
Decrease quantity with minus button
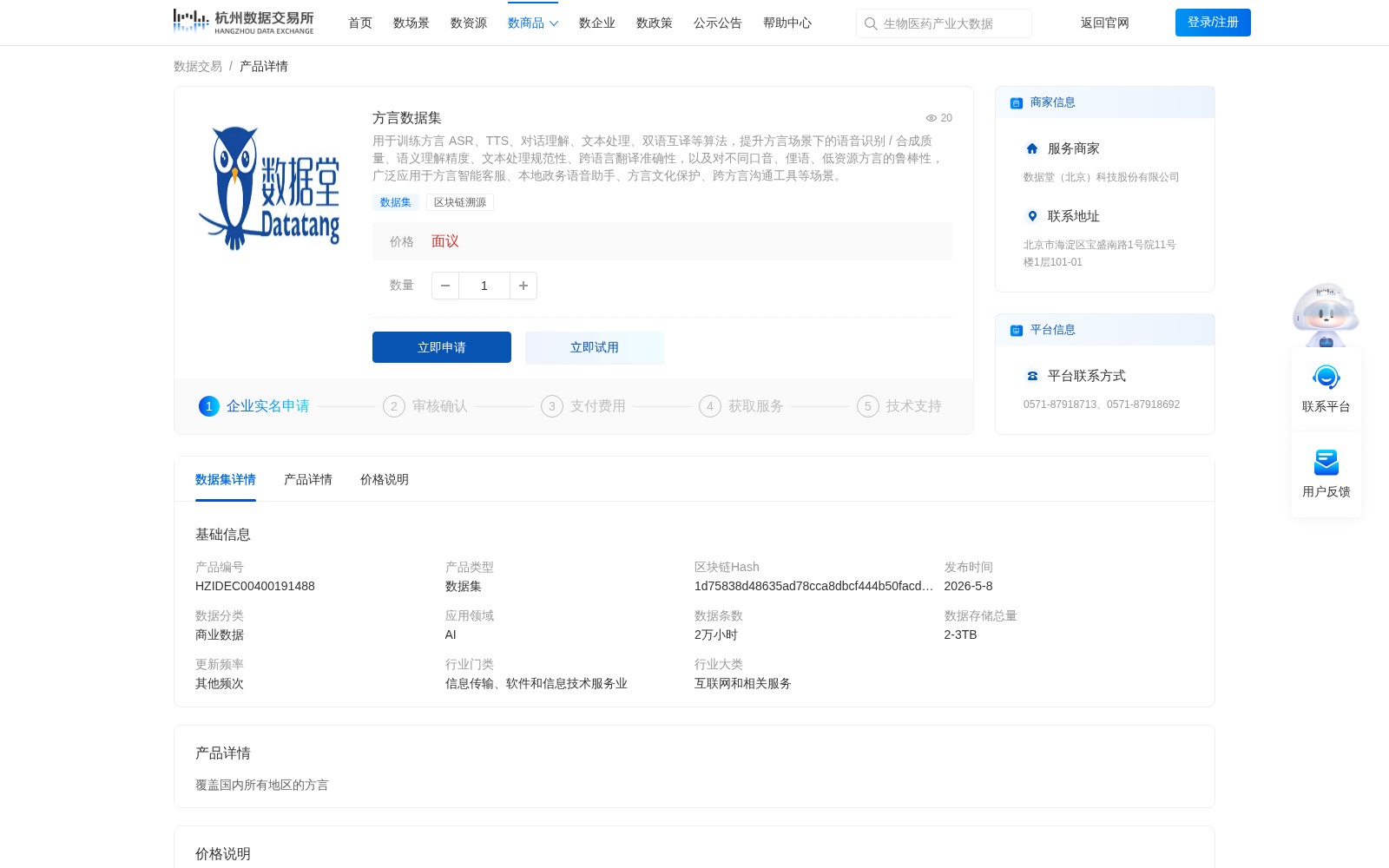(445, 286)
